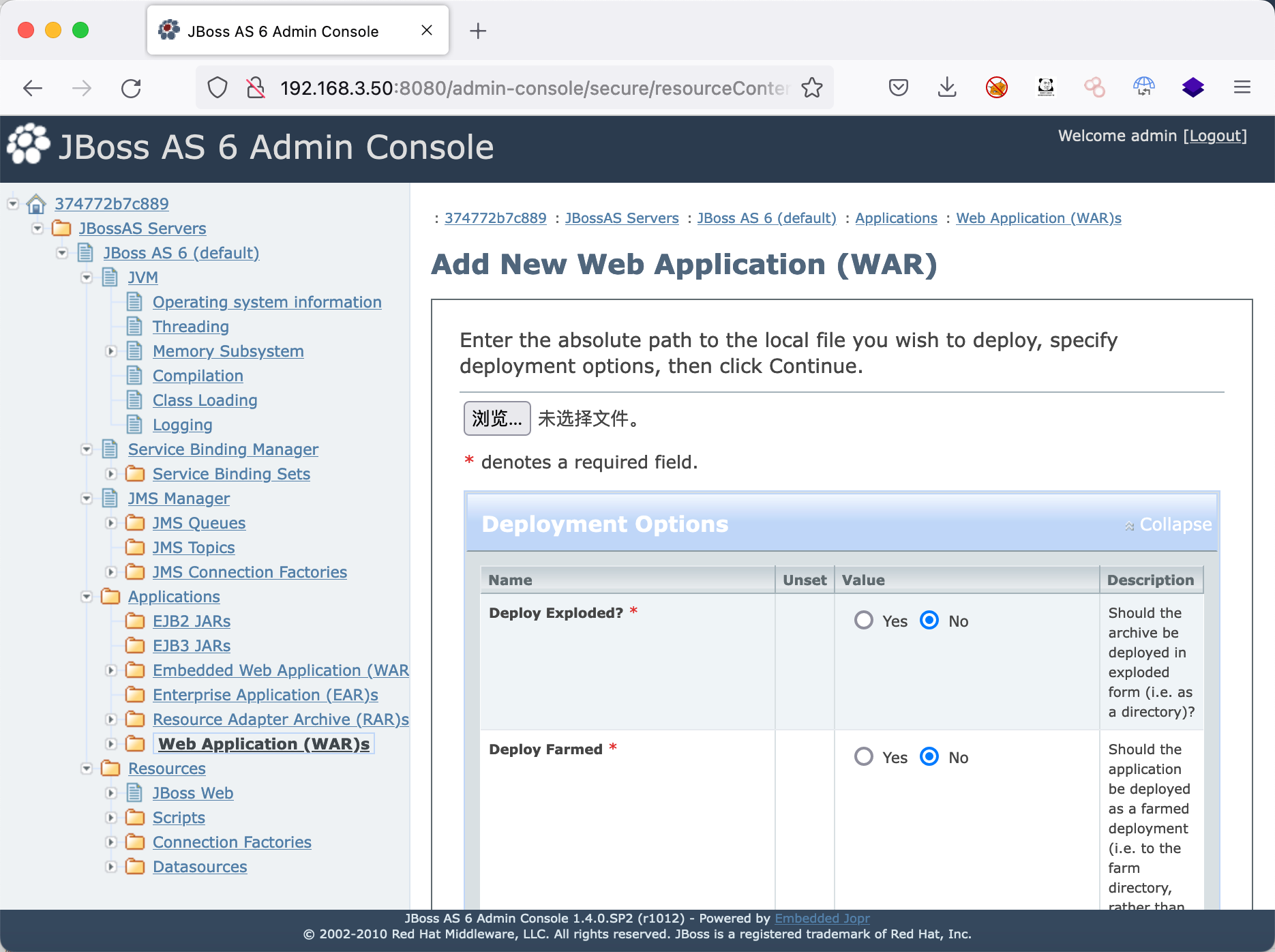Click the browser URL address field
This screenshot has height=952, width=1275.
[532, 88]
